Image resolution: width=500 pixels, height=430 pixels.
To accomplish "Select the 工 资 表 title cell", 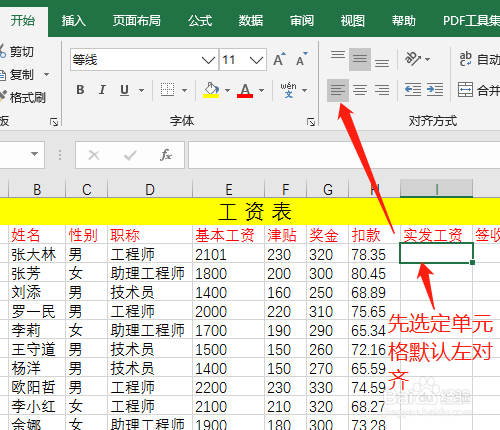I will point(250,212).
